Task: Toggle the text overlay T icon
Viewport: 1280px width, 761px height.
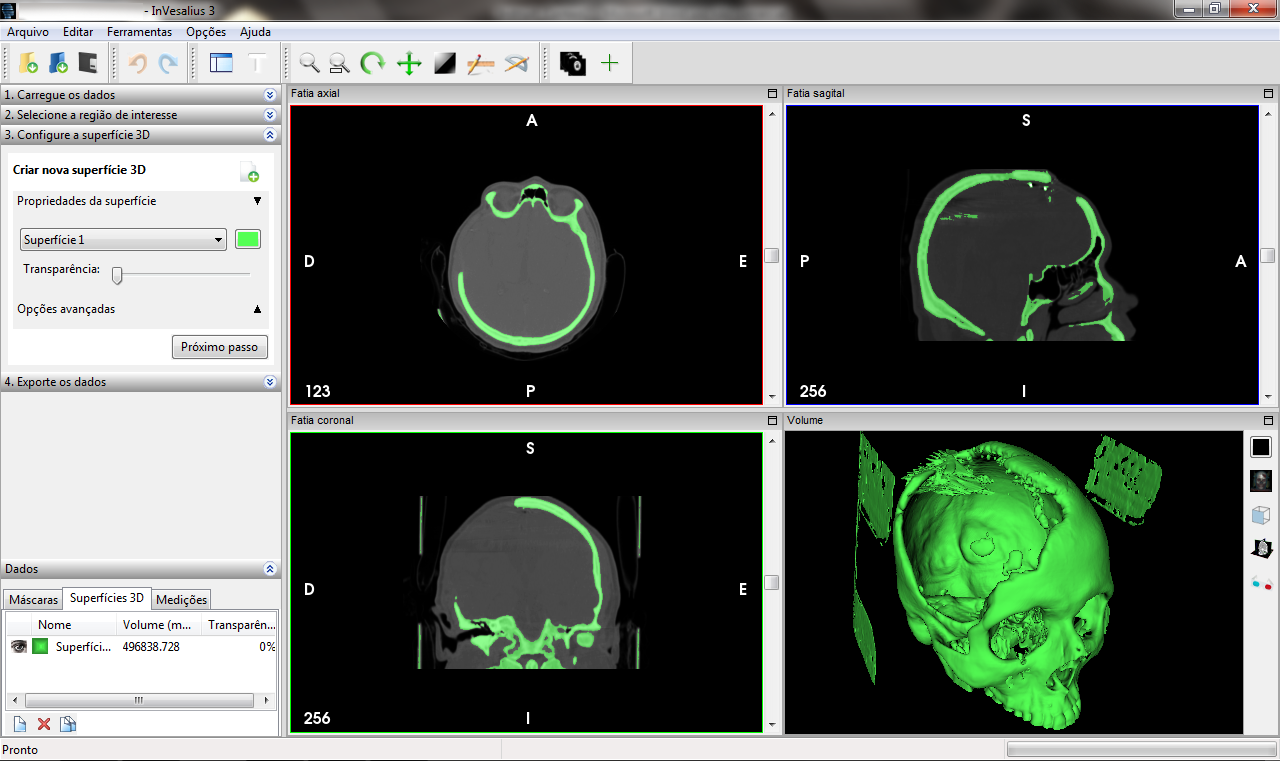Action: [257, 63]
